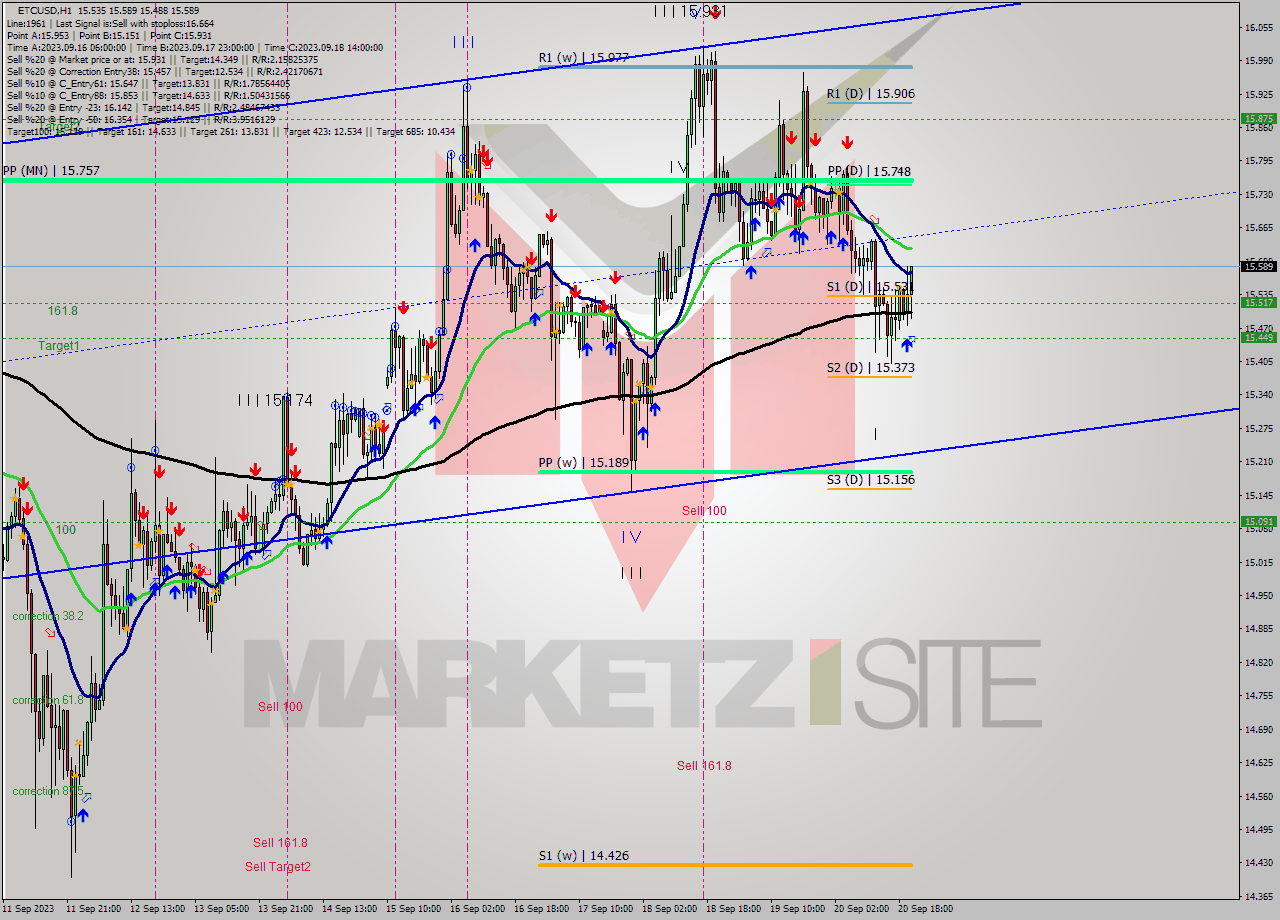
Task: Click the '18 Sep 18:00' time label
Action: (x=733, y=909)
